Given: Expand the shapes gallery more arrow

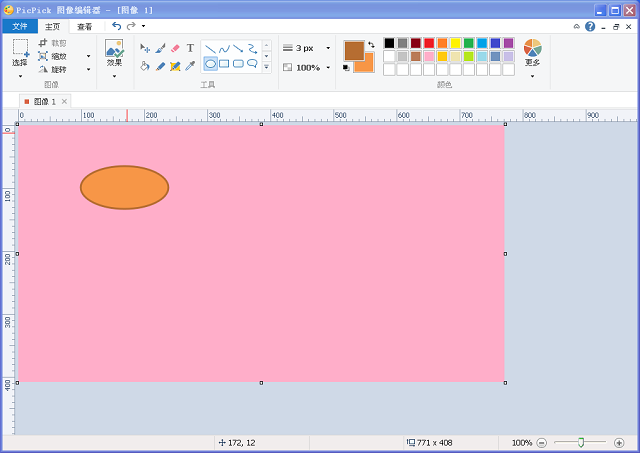Looking at the screenshot, I should point(266,67).
